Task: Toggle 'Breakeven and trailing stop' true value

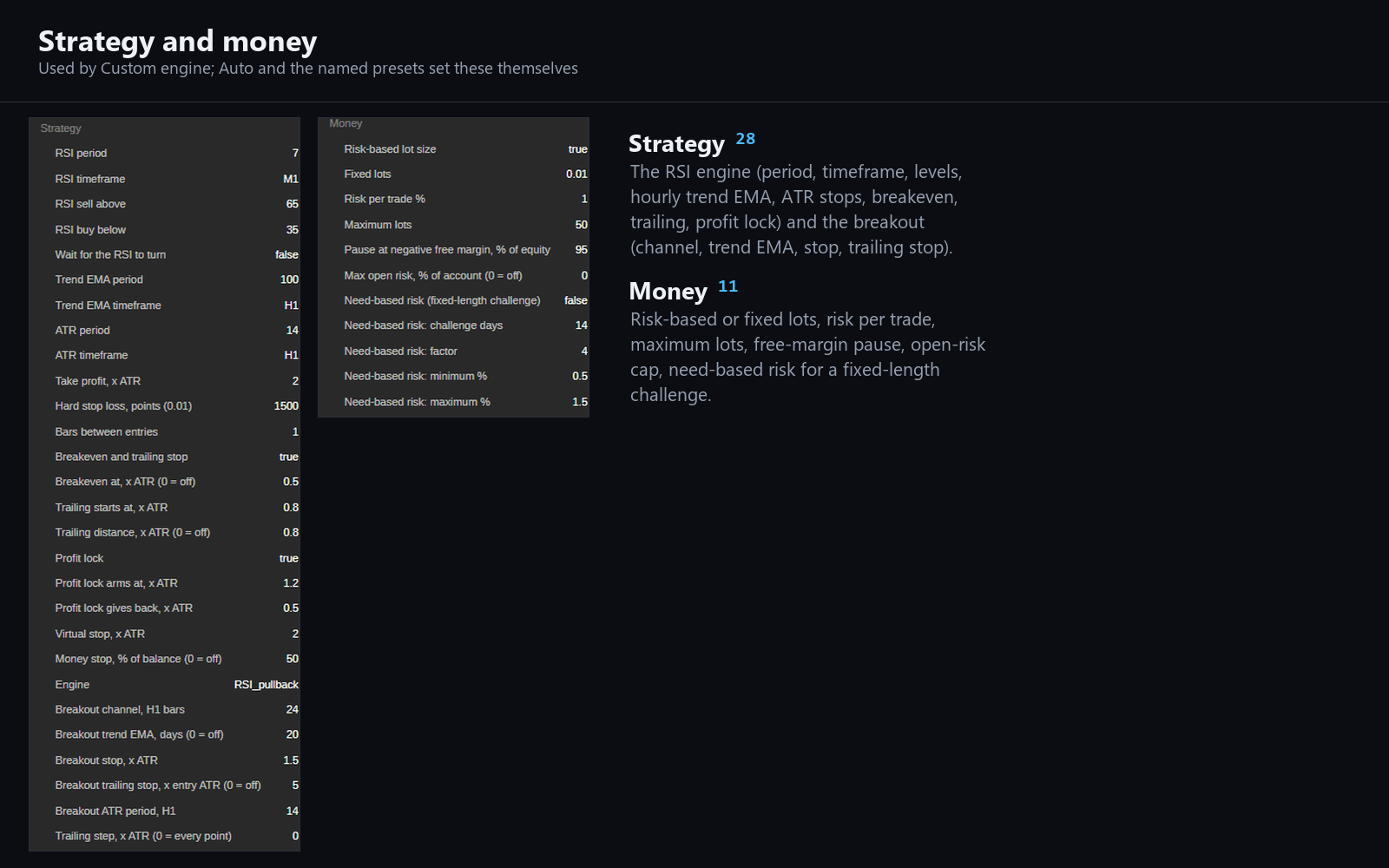Action: point(288,457)
